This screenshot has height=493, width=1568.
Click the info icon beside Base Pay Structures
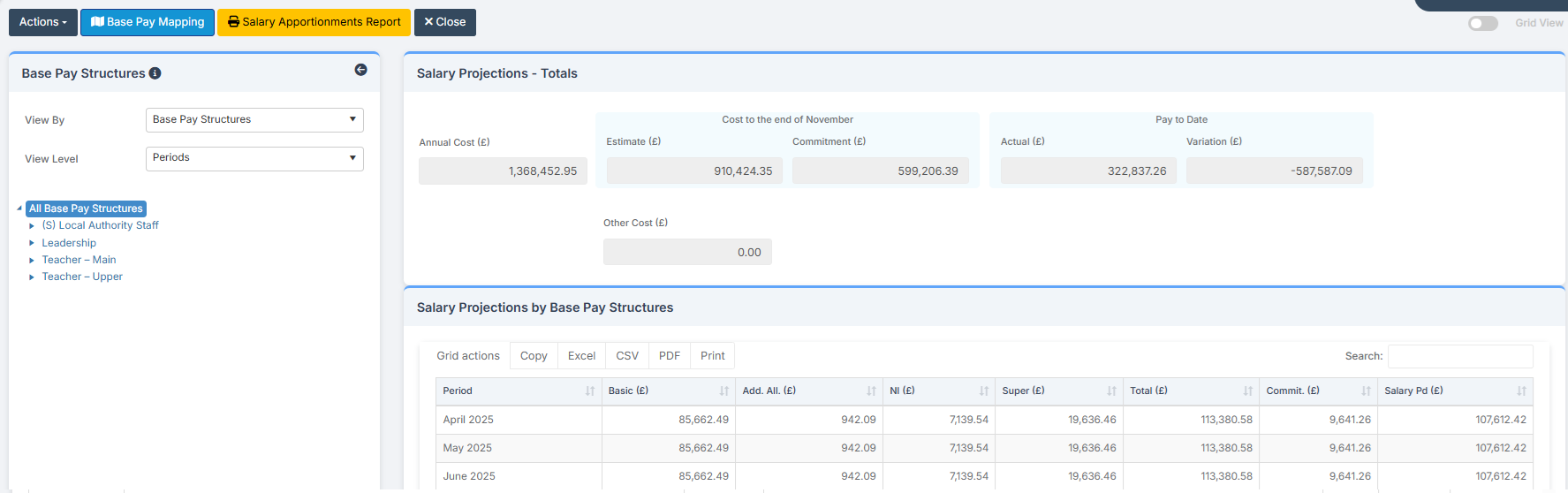pyautogui.click(x=155, y=73)
